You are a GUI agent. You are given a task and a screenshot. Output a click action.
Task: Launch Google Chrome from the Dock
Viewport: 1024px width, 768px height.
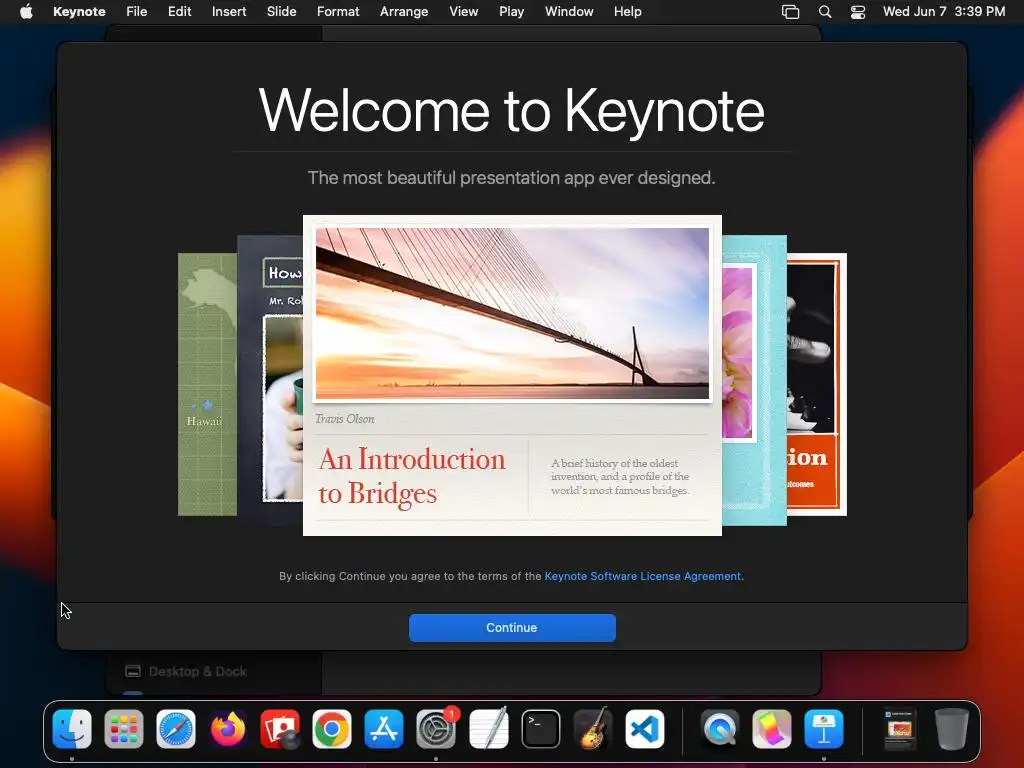(332, 729)
